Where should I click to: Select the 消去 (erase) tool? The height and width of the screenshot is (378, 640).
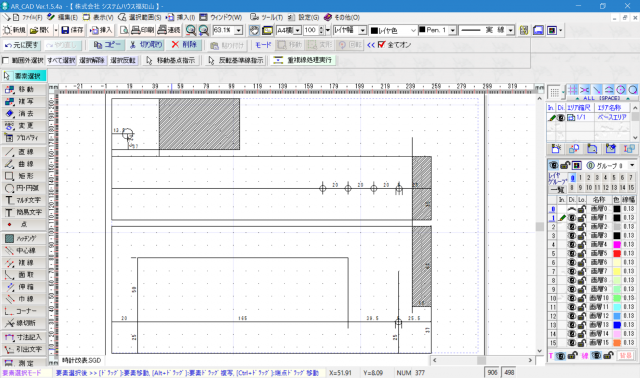(x=24, y=113)
